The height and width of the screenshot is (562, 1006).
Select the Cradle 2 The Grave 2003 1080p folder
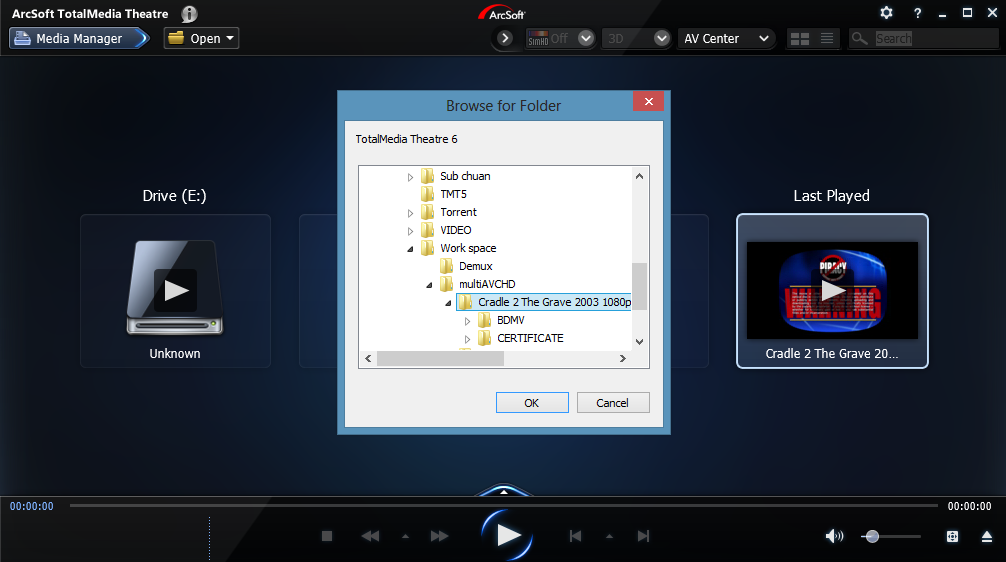(x=544, y=302)
